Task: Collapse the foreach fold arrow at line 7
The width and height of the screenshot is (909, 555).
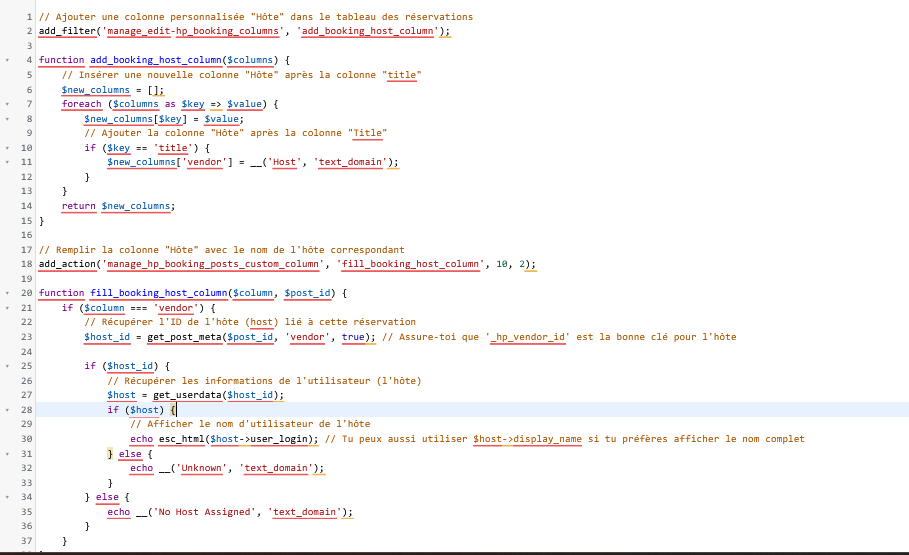Action: click(8, 104)
